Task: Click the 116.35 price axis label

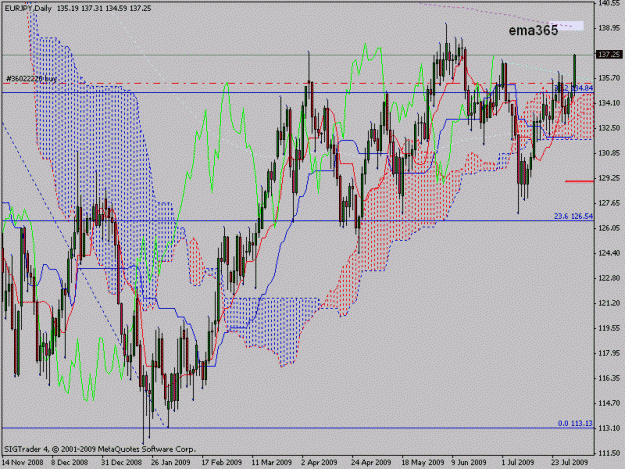Action: (609, 378)
